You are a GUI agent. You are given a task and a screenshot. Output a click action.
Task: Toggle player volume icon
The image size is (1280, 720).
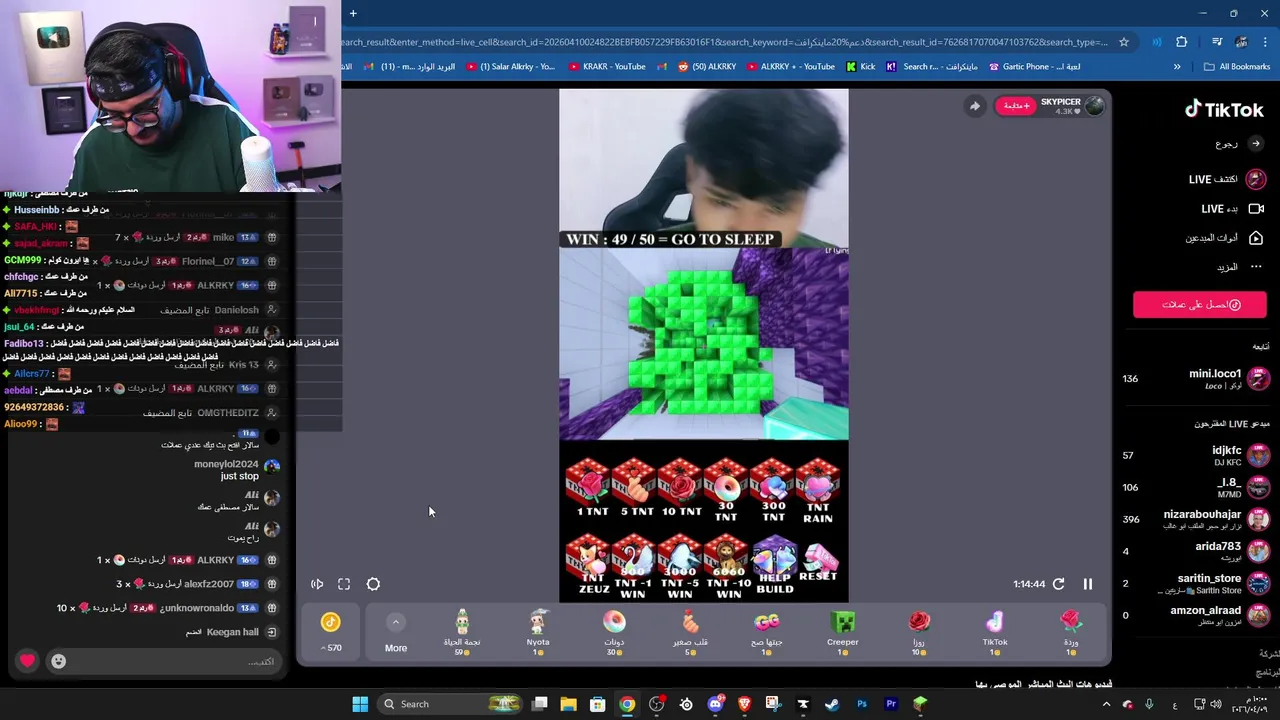[317, 584]
